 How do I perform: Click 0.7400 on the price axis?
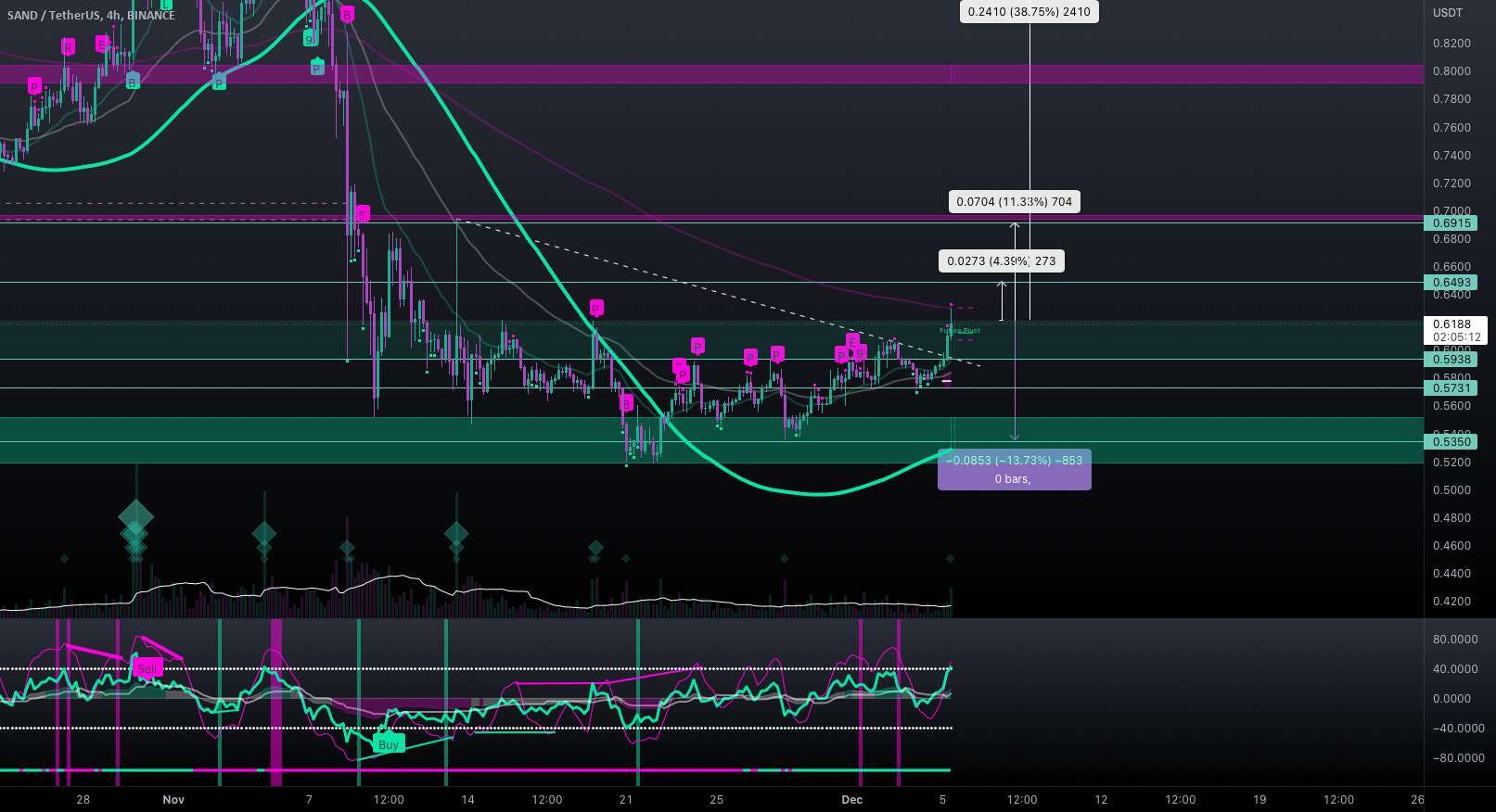(x=1451, y=156)
